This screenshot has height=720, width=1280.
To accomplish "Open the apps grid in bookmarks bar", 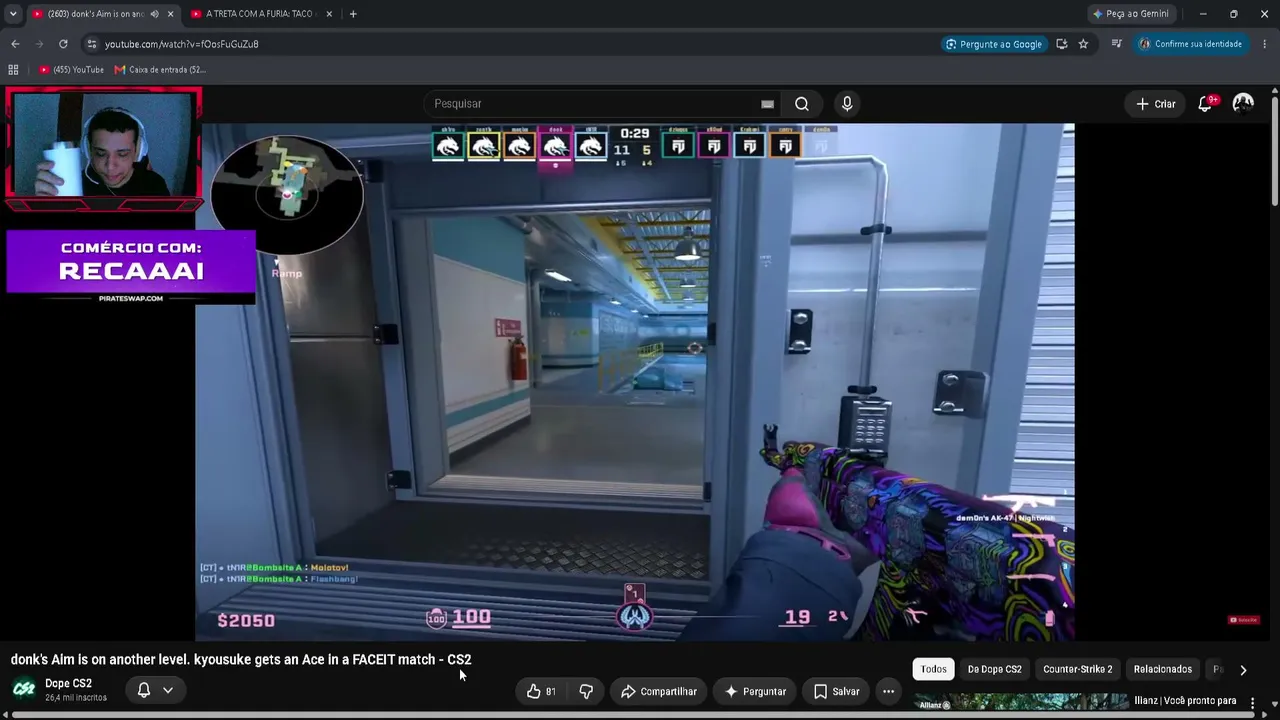I will click(13, 70).
